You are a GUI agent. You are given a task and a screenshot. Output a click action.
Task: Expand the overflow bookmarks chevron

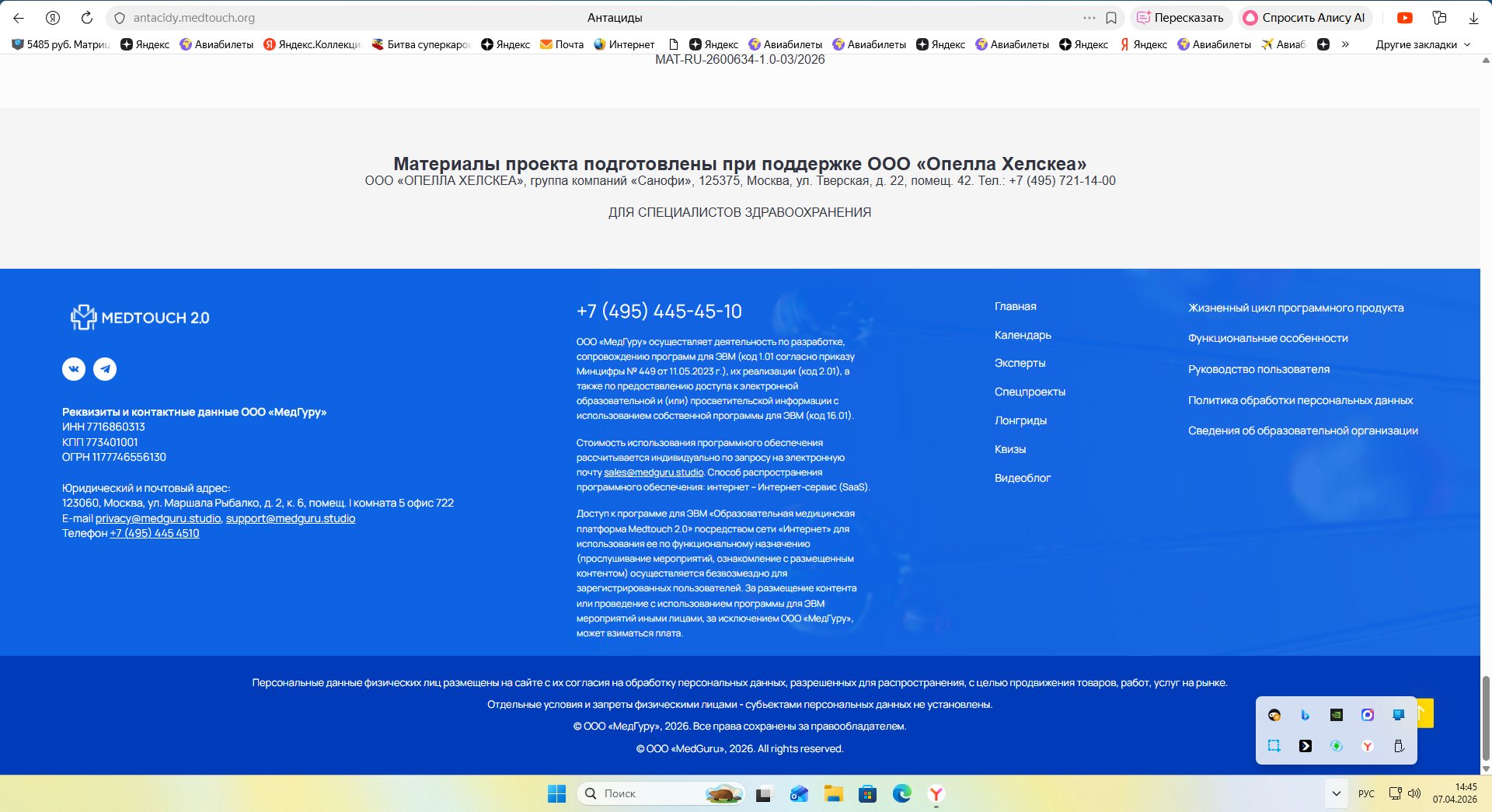point(1345,44)
